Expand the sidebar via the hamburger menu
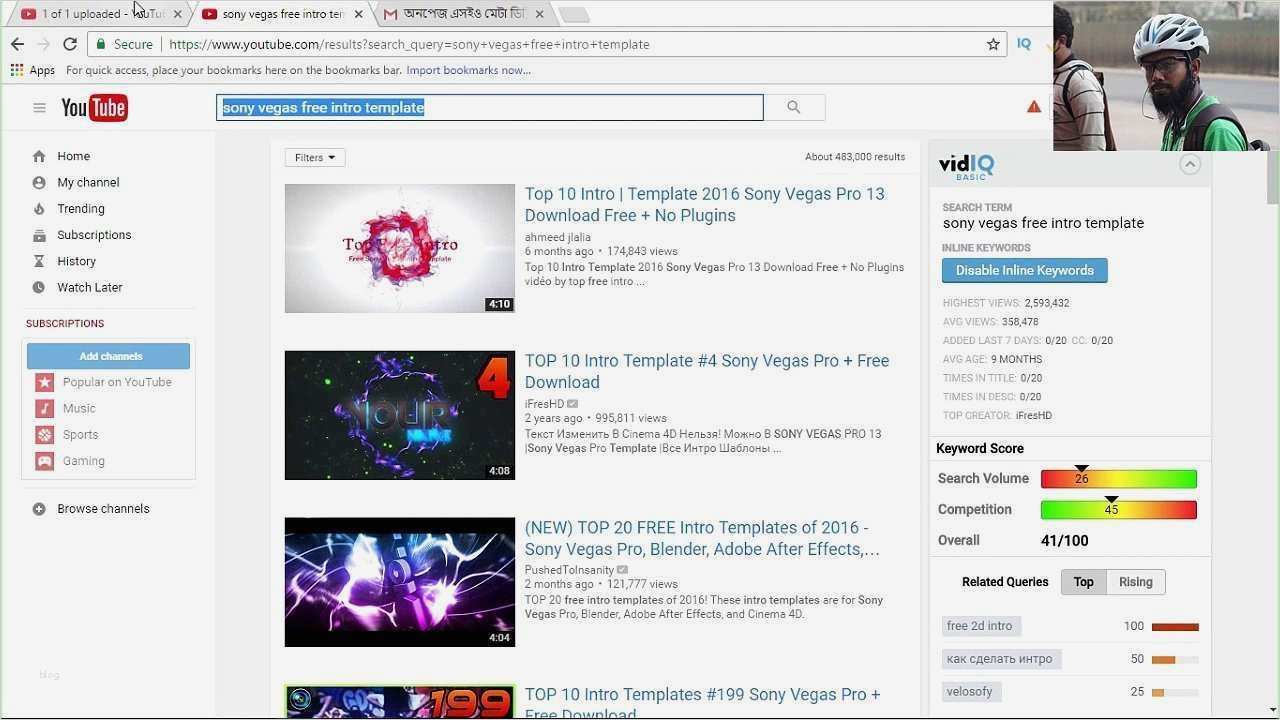Image resolution: width=1280 pixels, height=720 pixels. coord(39,107)
